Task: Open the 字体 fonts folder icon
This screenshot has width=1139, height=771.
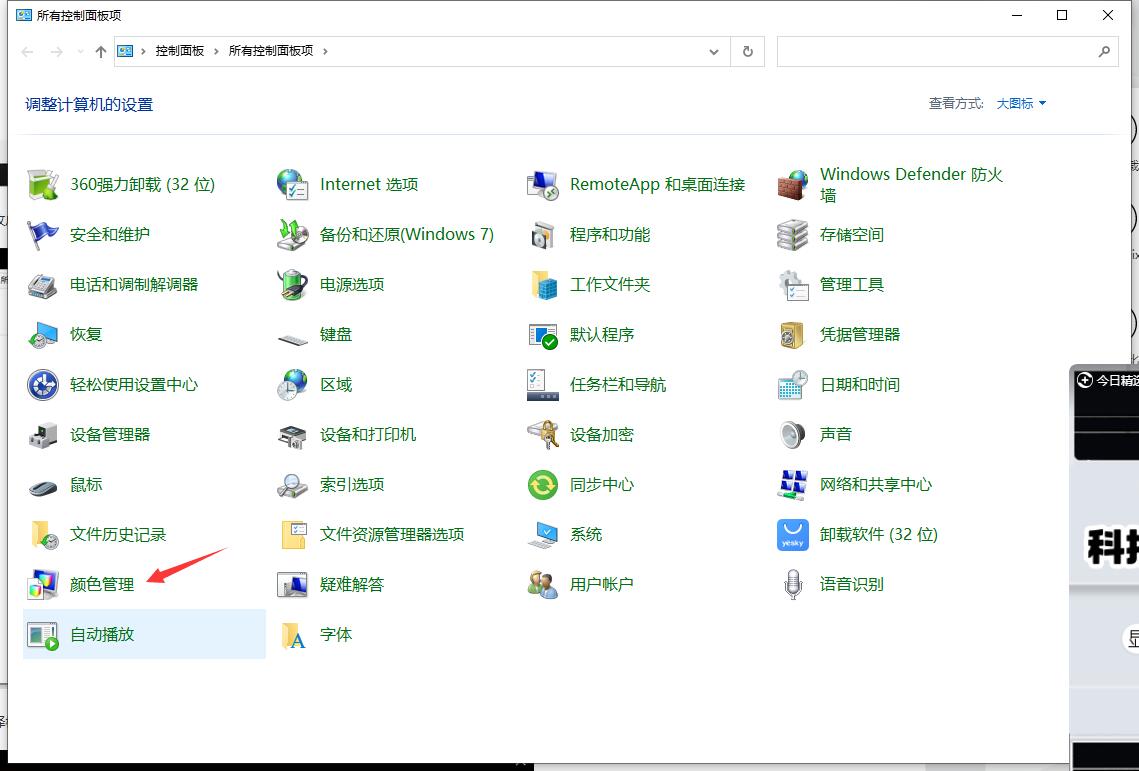Action: (x=293, y=635)
